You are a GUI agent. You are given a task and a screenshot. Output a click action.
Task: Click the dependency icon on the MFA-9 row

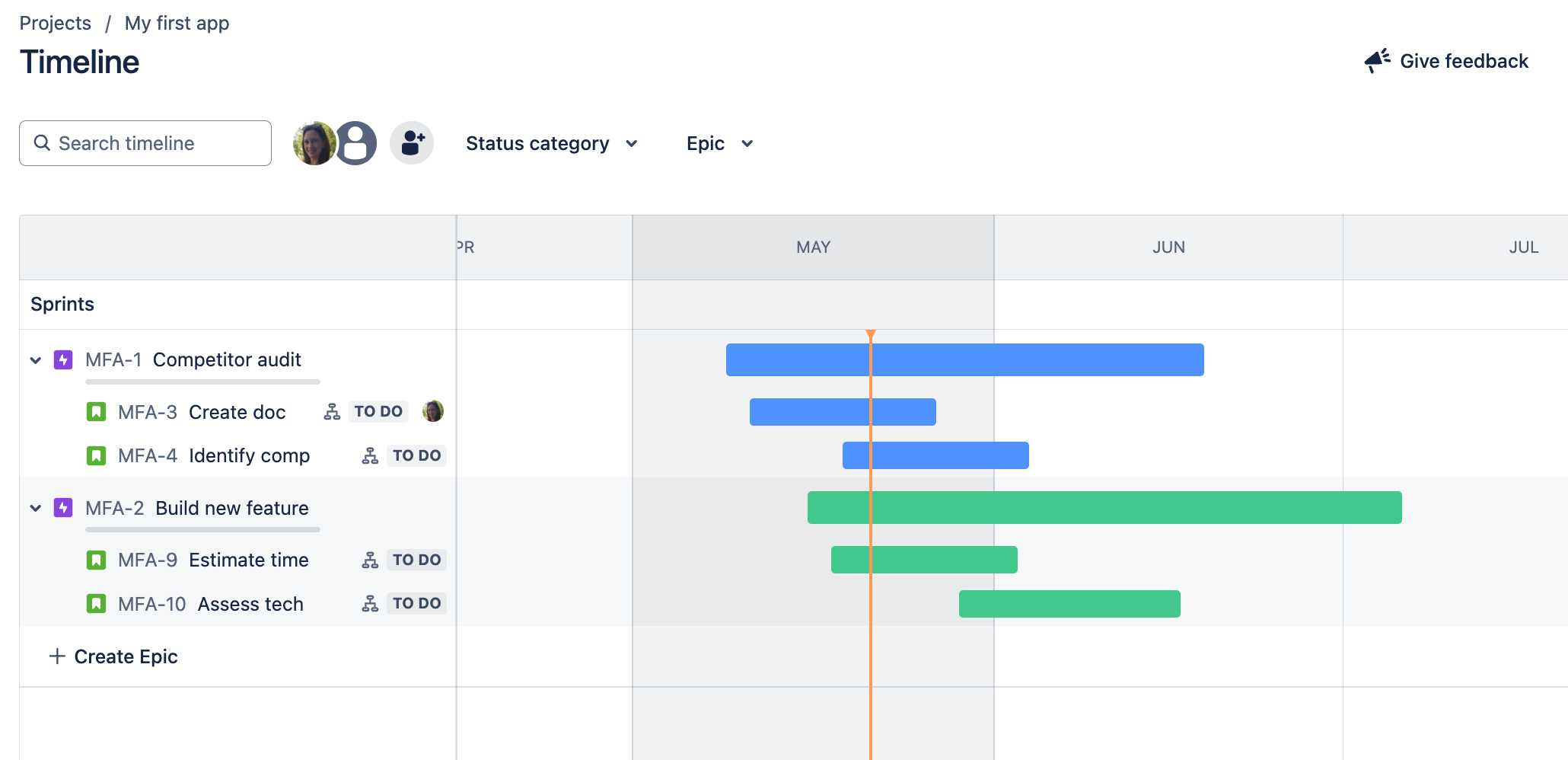click(371, 559)
